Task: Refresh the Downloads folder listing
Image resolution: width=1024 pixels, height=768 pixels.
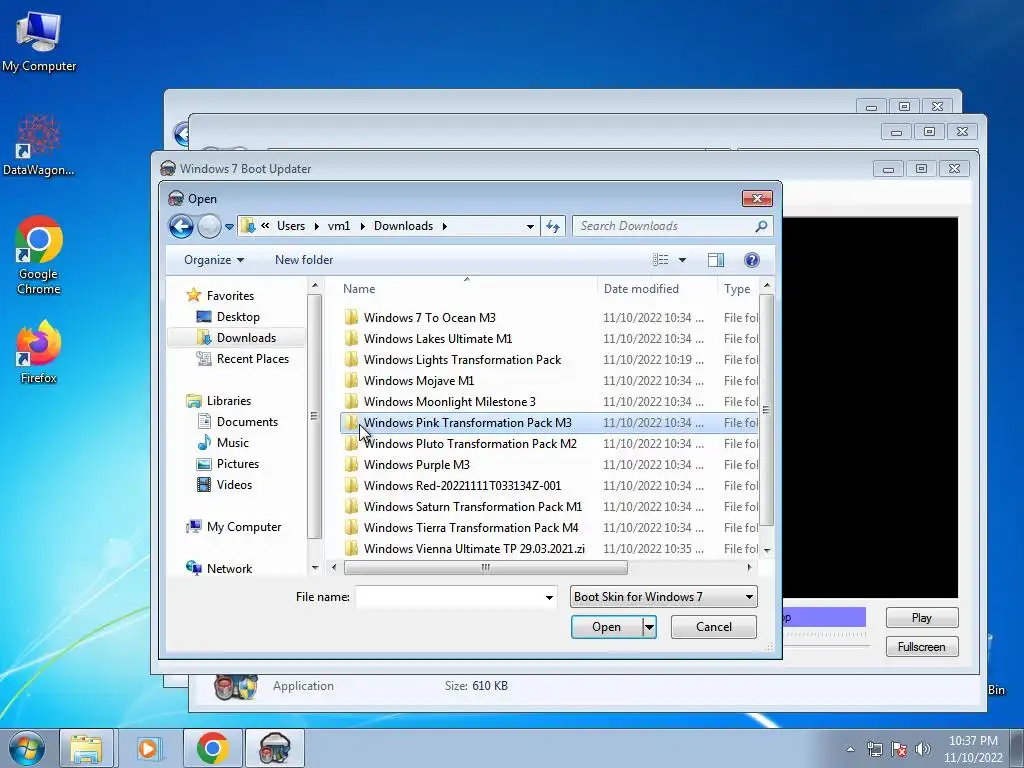Action: pyautogui.click(x=552, y=226)
